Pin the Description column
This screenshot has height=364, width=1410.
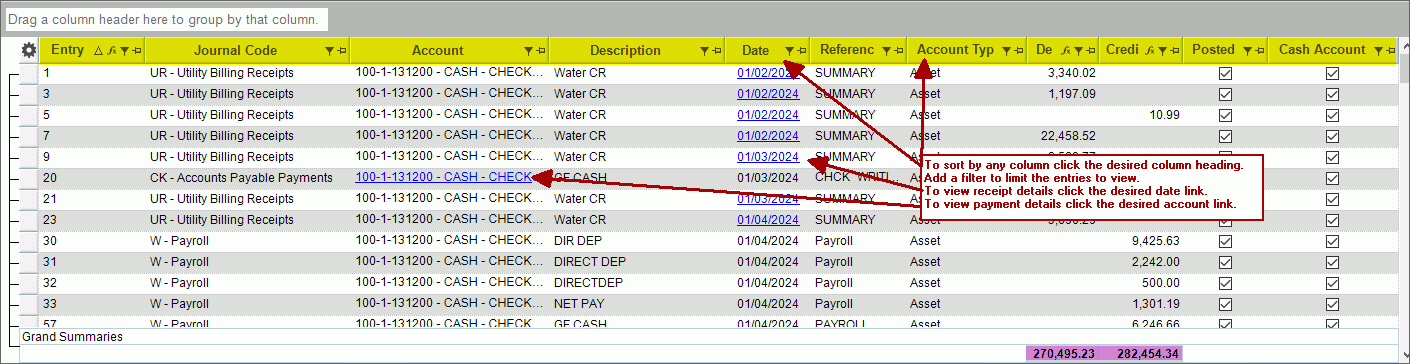[x=716, y=51]
